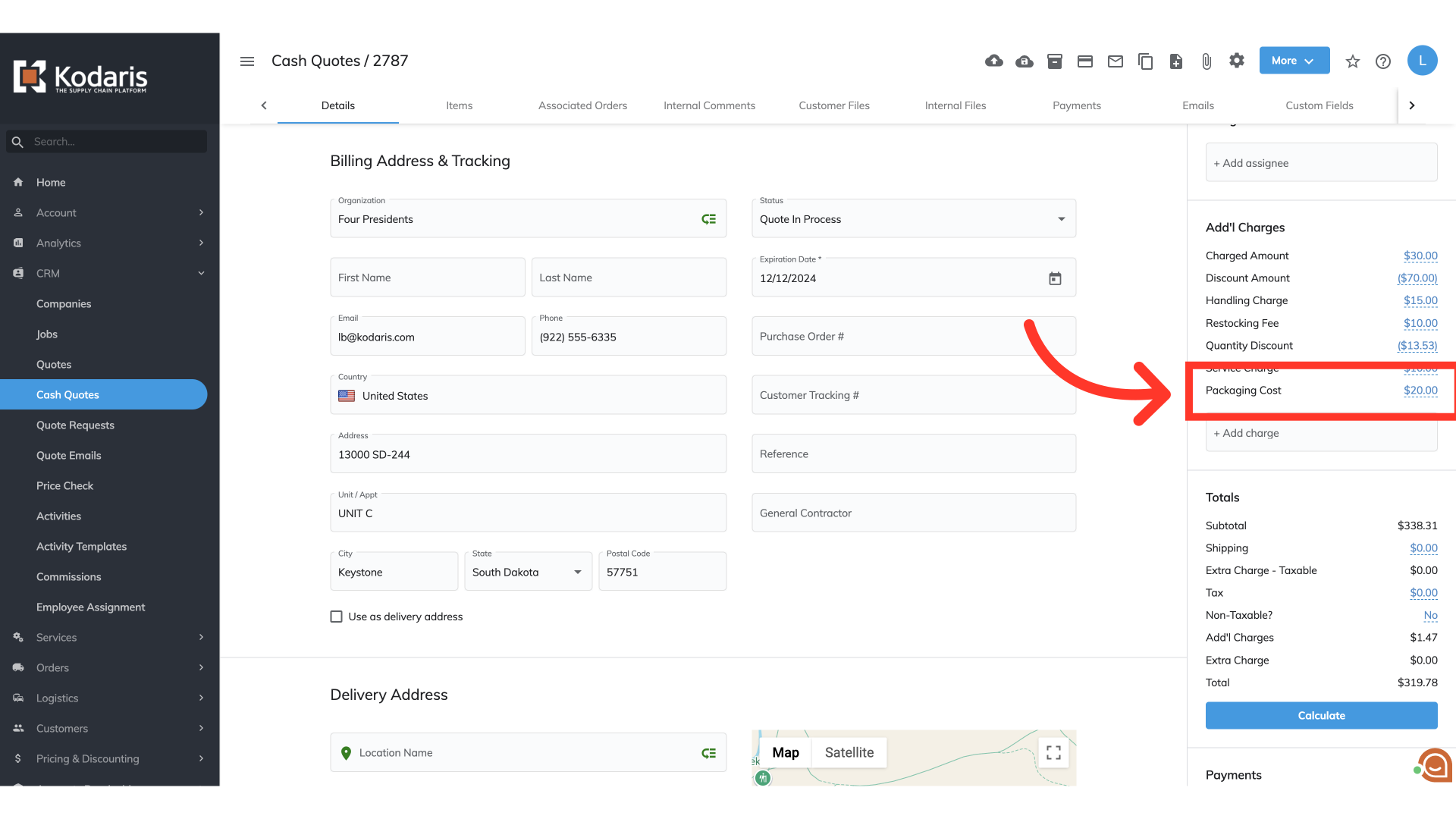
Task: Click the copy document icon in toolbar
Action: (1145, 61)
